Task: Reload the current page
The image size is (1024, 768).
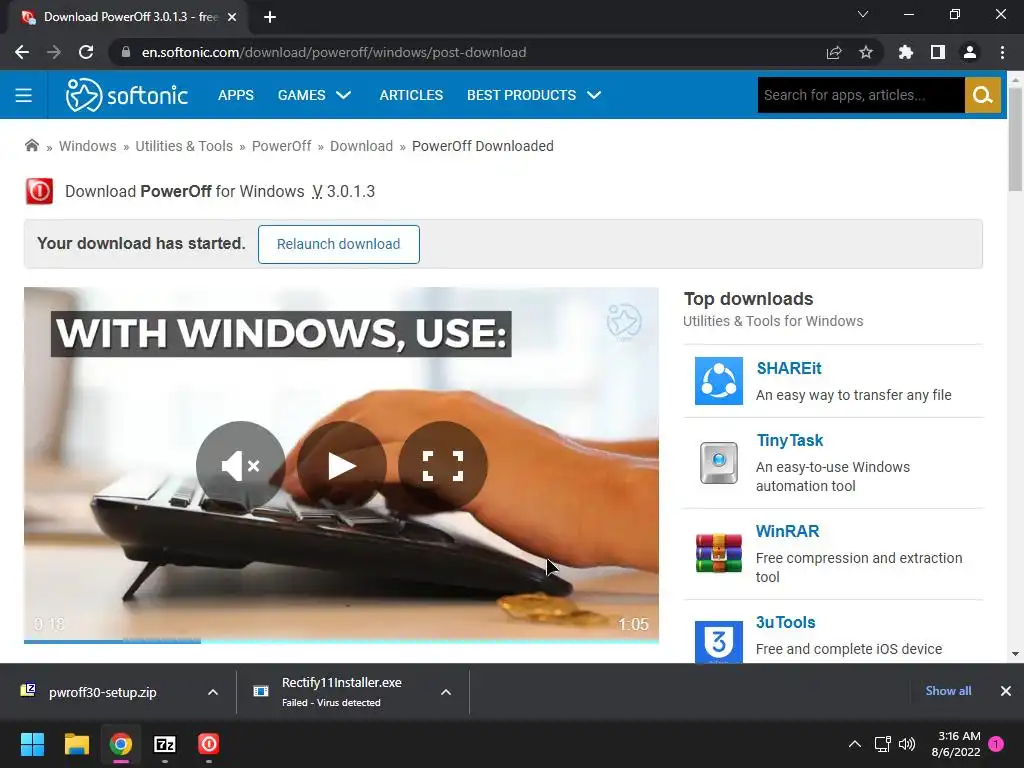Action: [x=86, y=52]
